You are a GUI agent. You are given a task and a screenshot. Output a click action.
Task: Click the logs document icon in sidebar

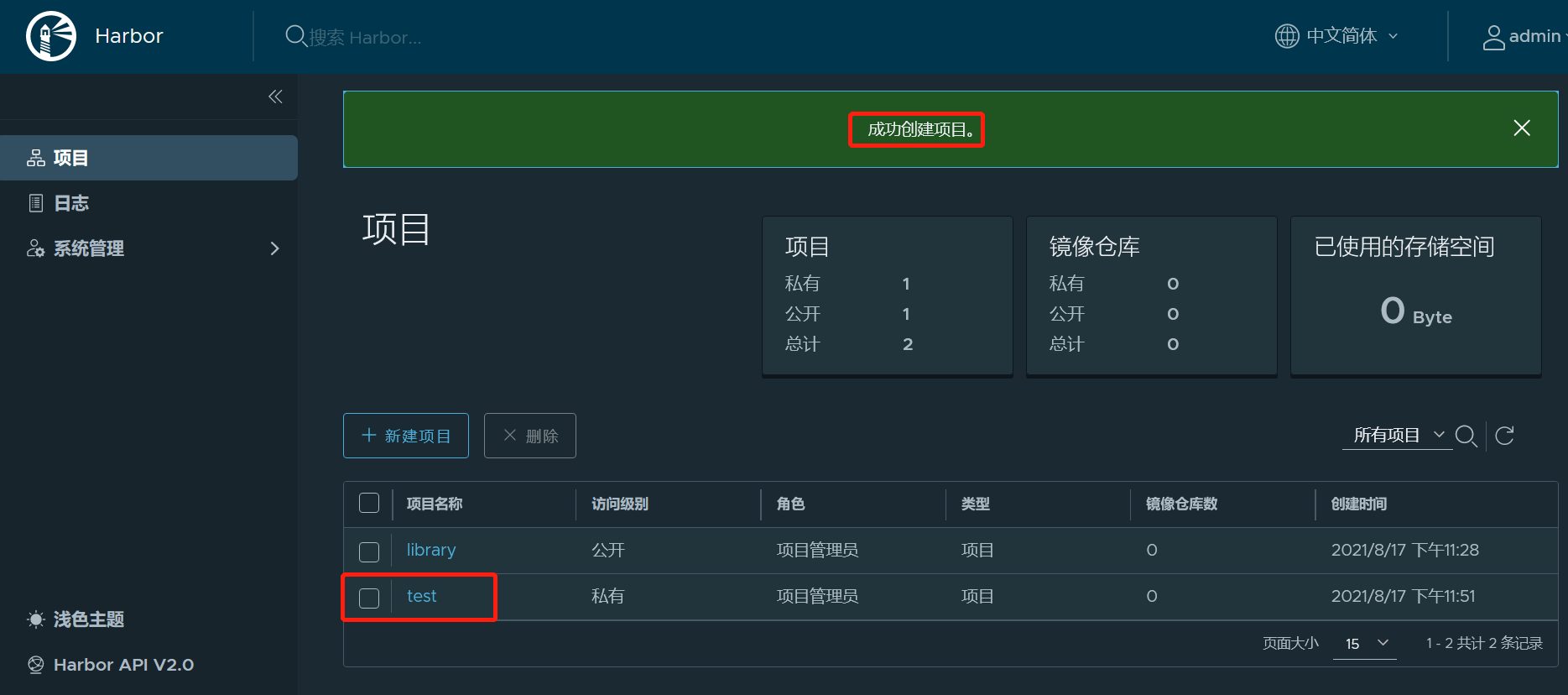coord(36,203)
